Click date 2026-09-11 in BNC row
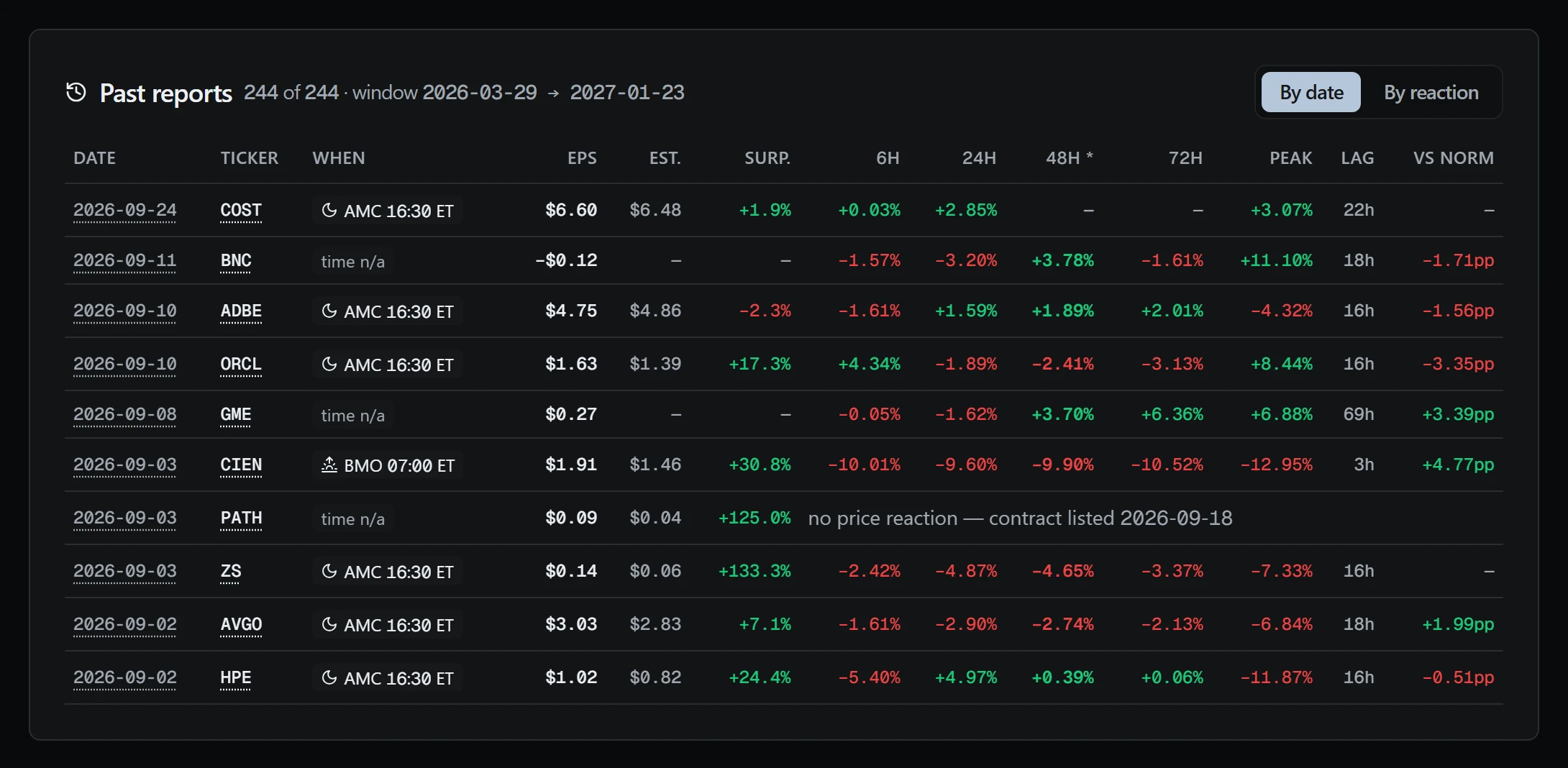Image resolution: width=1568 pixels, height=768 pixels. point(125,261)
